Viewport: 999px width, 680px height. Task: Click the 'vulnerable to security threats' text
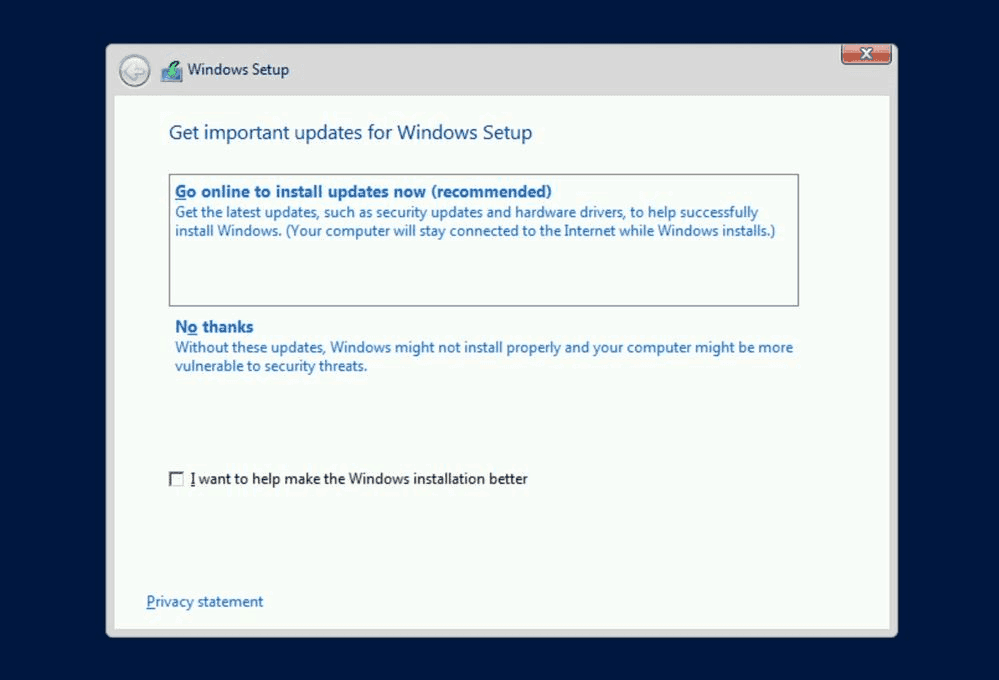tap(271, 366)
